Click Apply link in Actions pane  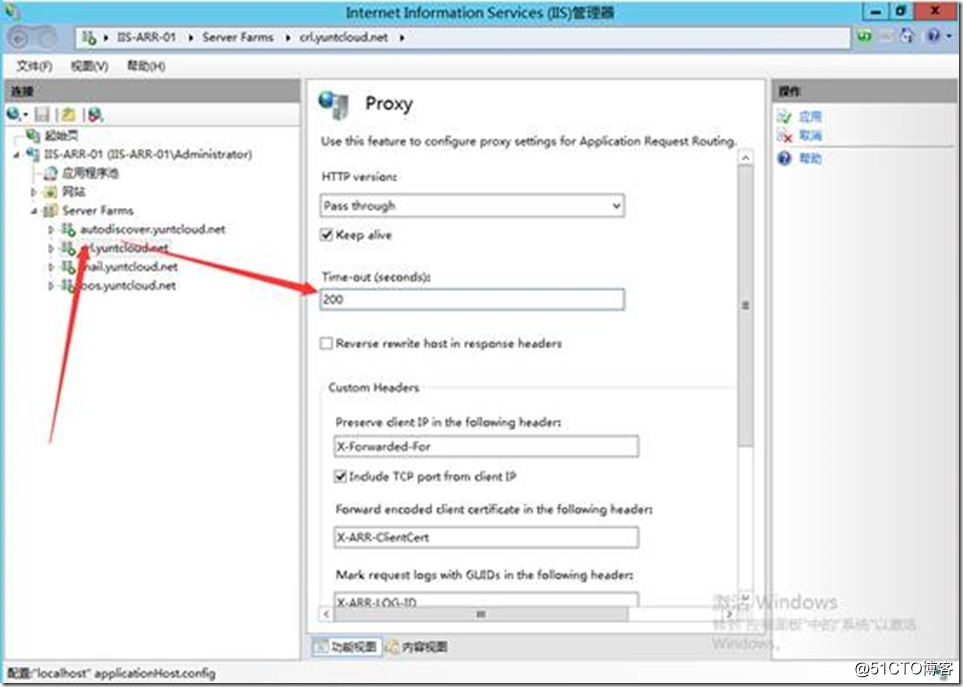810,116
